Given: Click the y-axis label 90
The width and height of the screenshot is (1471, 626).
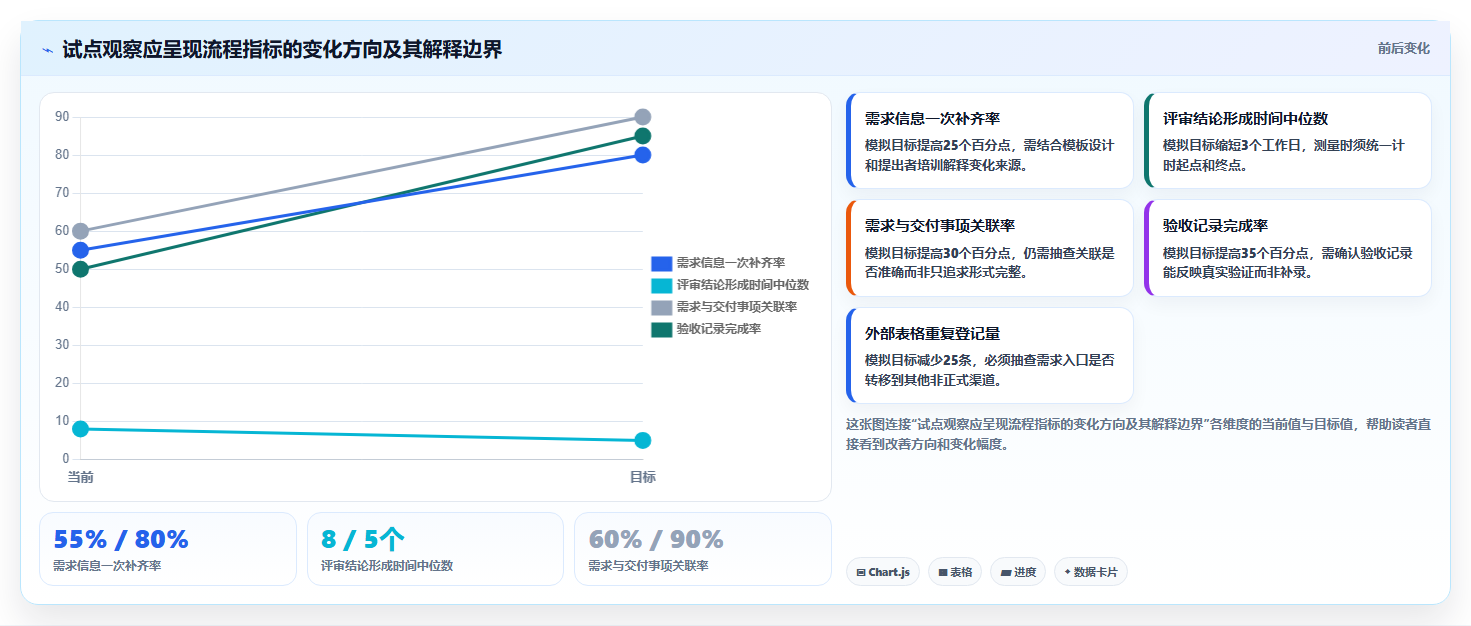Looking at the screenshot, I should point(62,117).
